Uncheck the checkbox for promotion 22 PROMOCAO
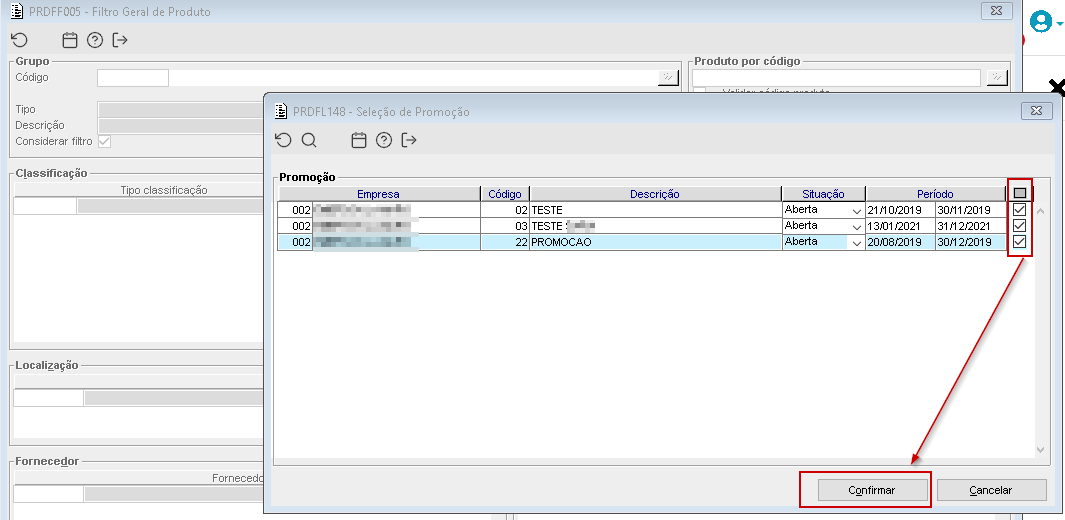Image resolution: width=1065 pixels, height=520 pixels. (1019, 242)
